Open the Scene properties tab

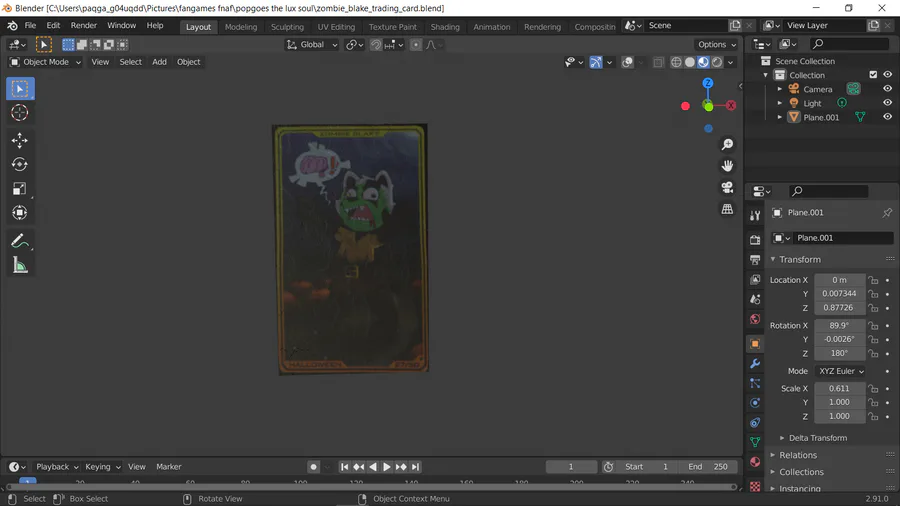[x=755, y=299]
